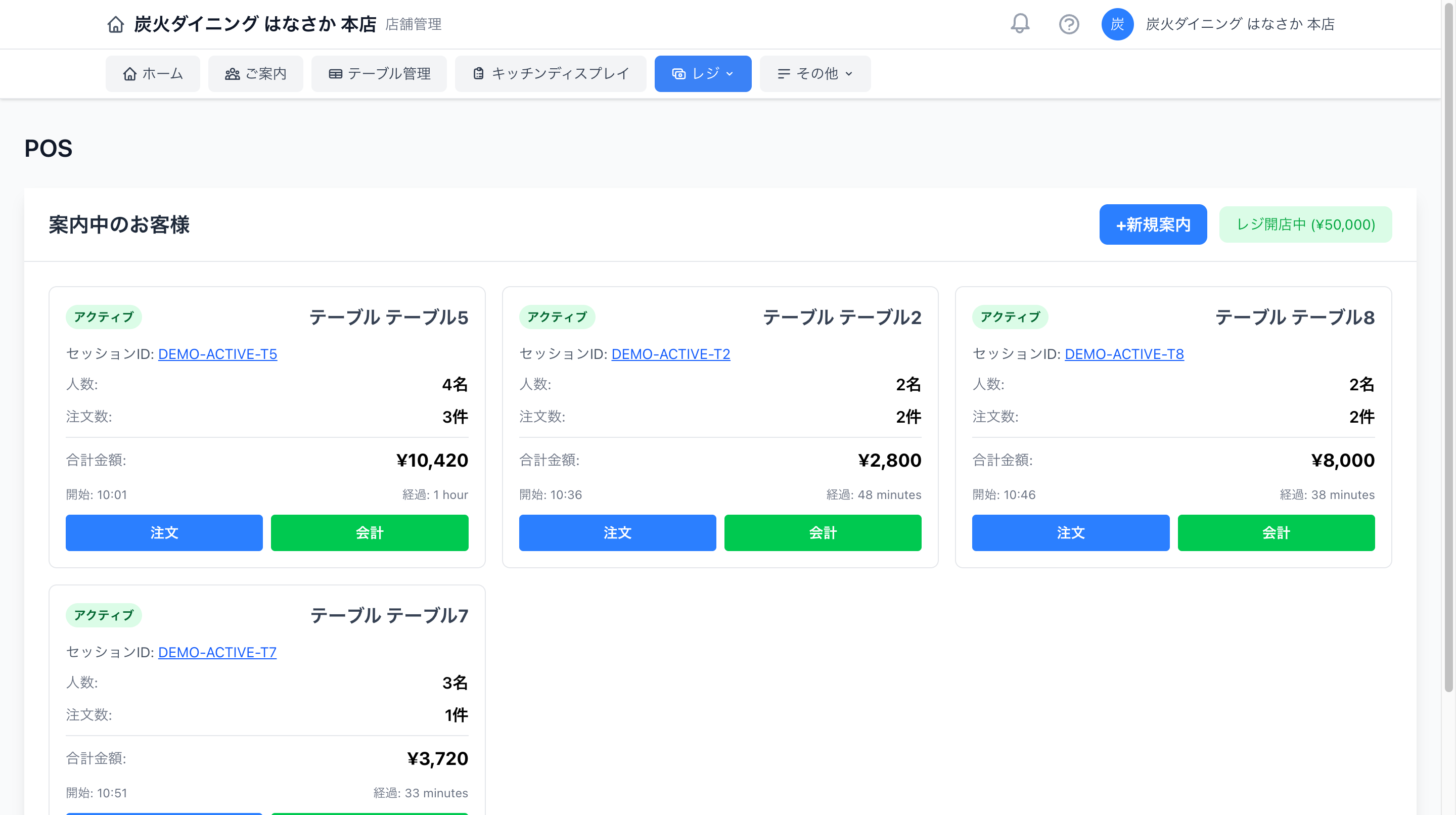Viewport: 1456px width, 815px height.
Task: Click 経過: 1 hour text
Action: (x=435, y=494)
